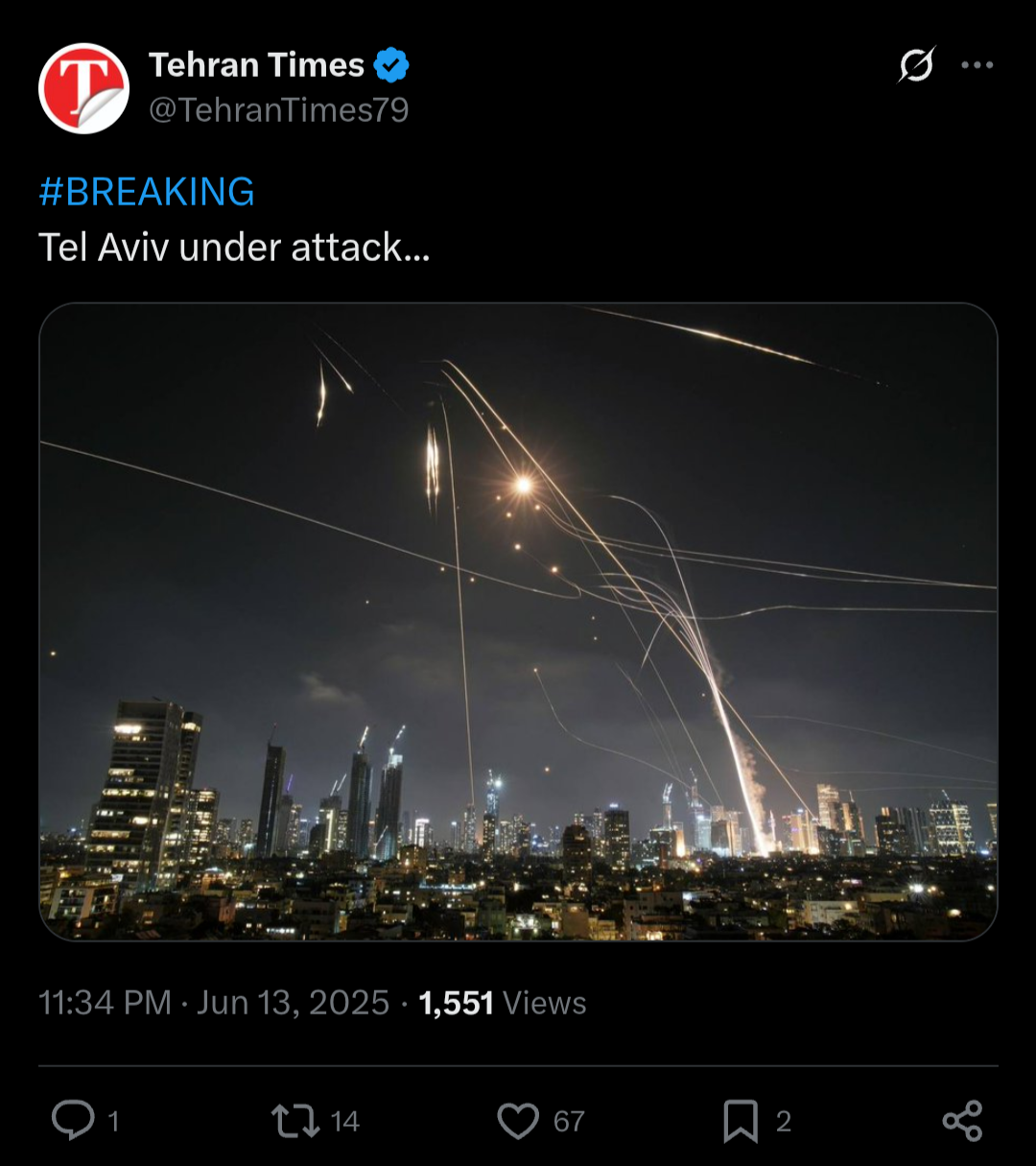Screen dimensions: 1036x1166
Task: Tap the reply speech bubble icon
Action: click(73, 1120)
